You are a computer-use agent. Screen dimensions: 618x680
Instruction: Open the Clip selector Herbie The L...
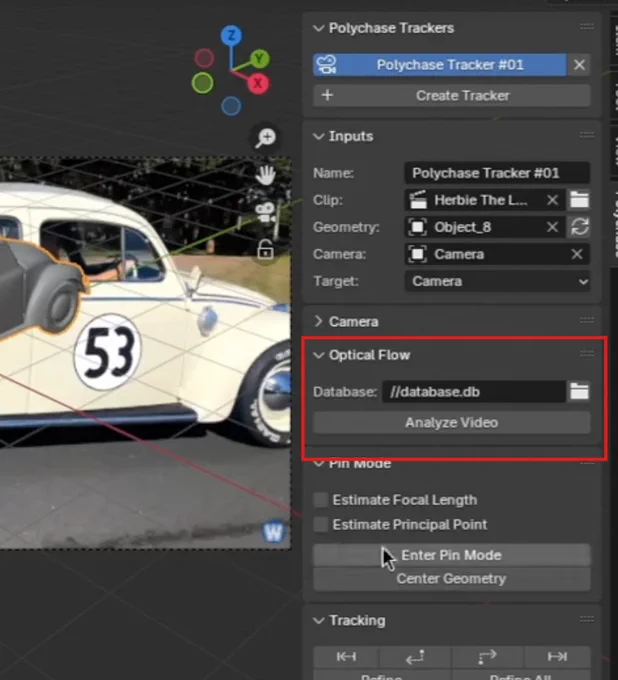click(x=475, y=200)
